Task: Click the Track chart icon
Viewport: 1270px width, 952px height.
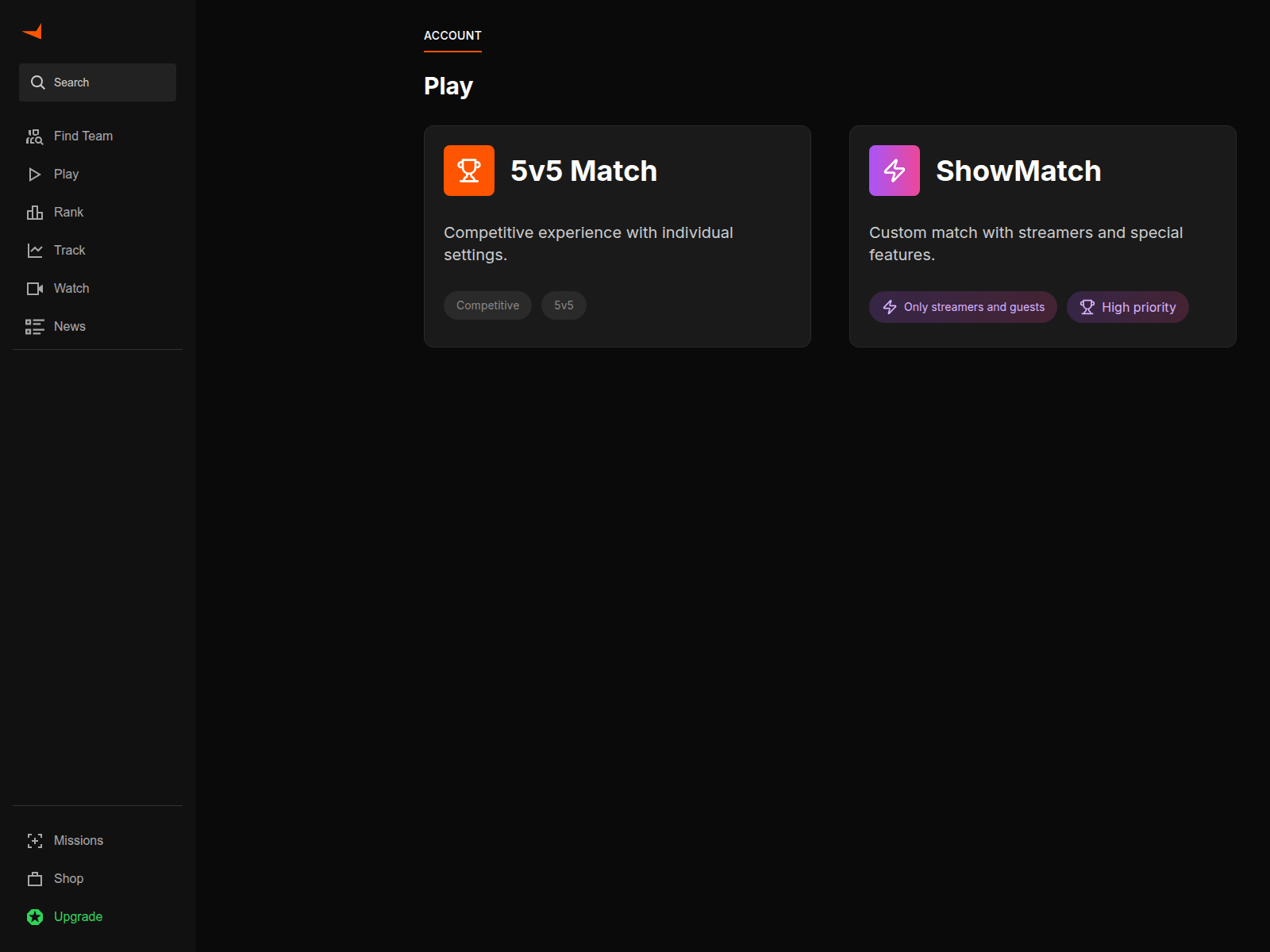Action: [x=35, y=251]
